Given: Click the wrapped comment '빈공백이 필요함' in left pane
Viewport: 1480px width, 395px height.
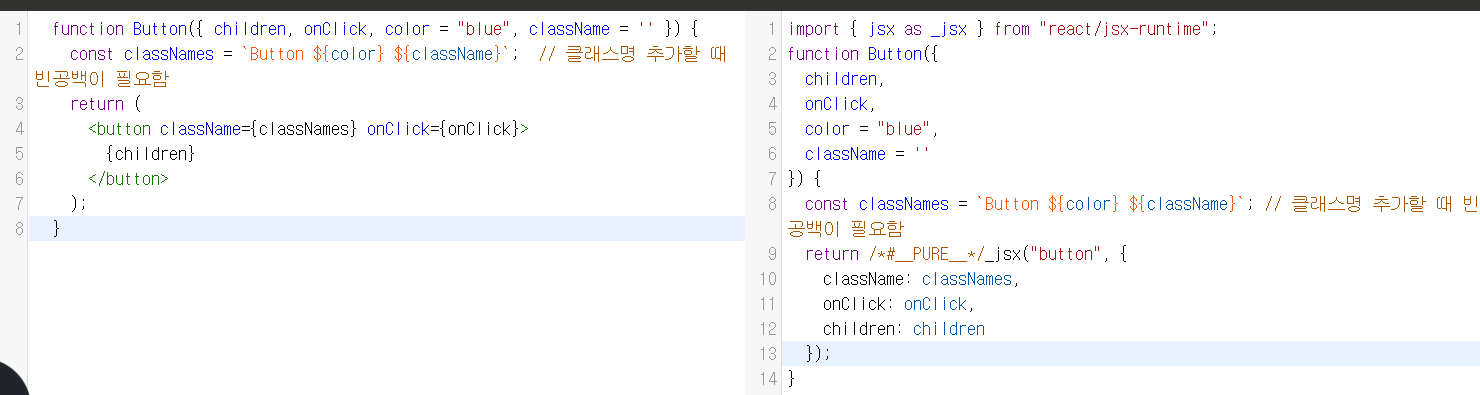Looking at the screenshot, I should click(101, 79).
